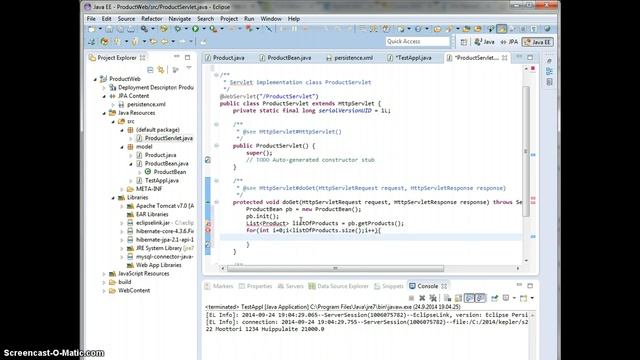Select the Java EE perspective button
The height and width of the screenshot is (360, 640).
(538, 42)
